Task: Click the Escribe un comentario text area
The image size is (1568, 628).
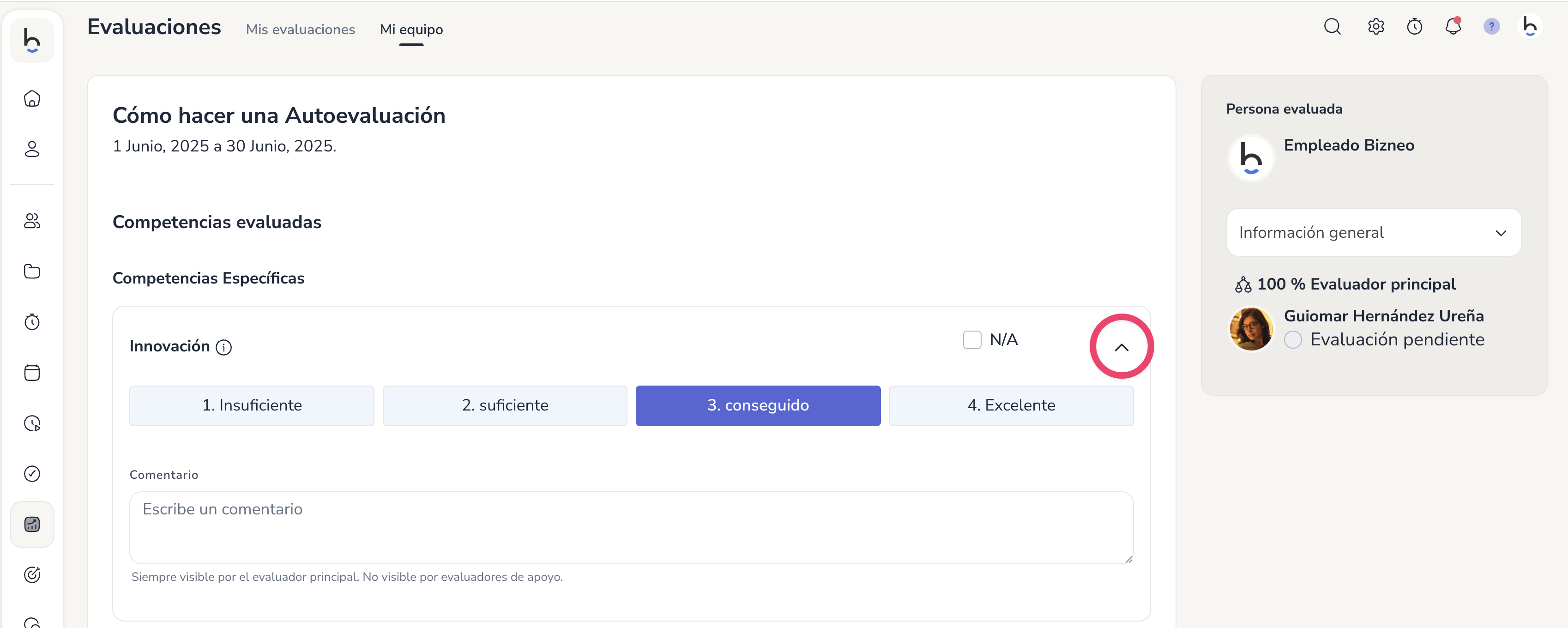Action: [x=631, y=528]
